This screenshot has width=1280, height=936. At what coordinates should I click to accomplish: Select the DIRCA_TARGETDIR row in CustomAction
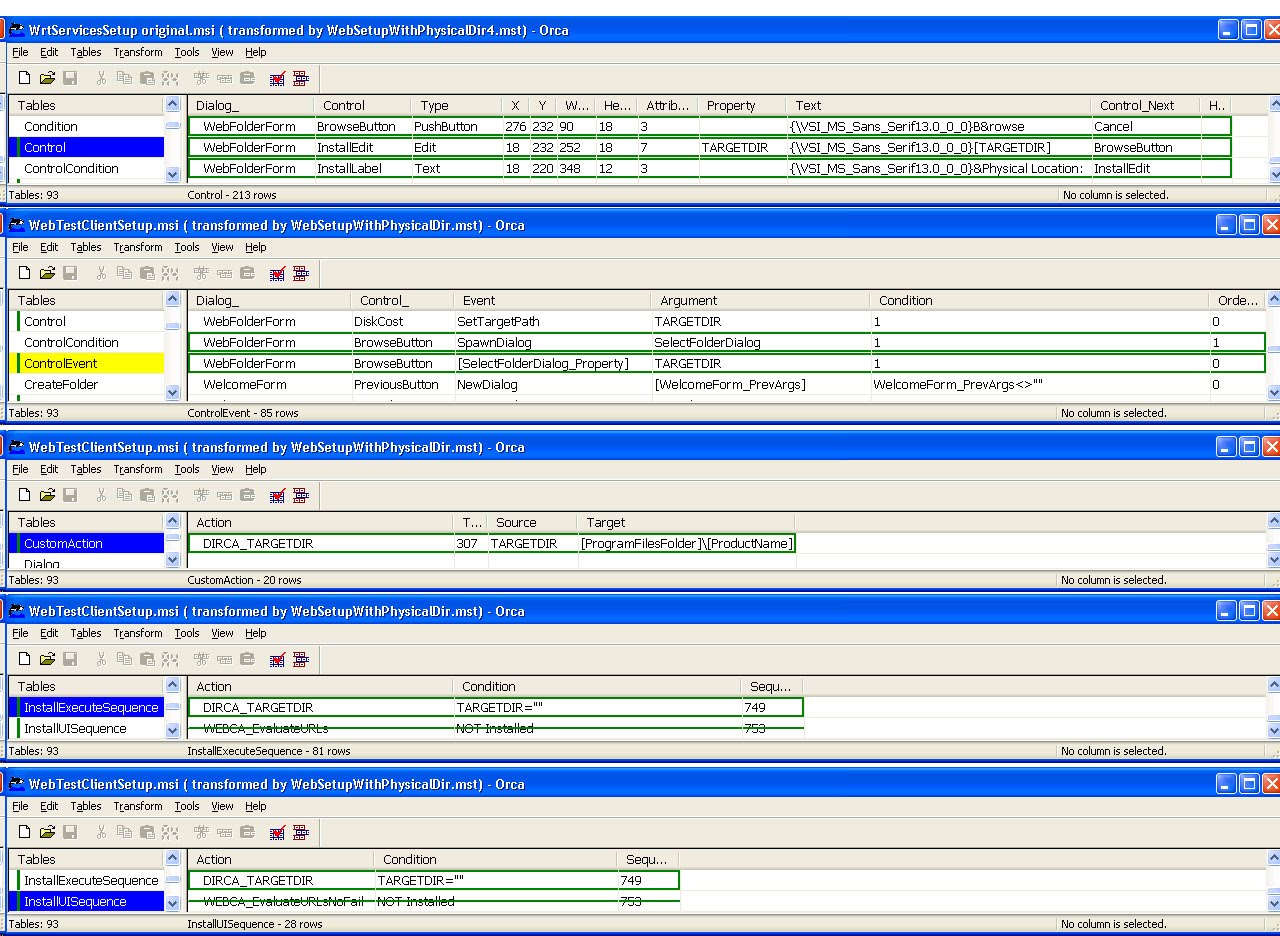(x=250, y=543)
